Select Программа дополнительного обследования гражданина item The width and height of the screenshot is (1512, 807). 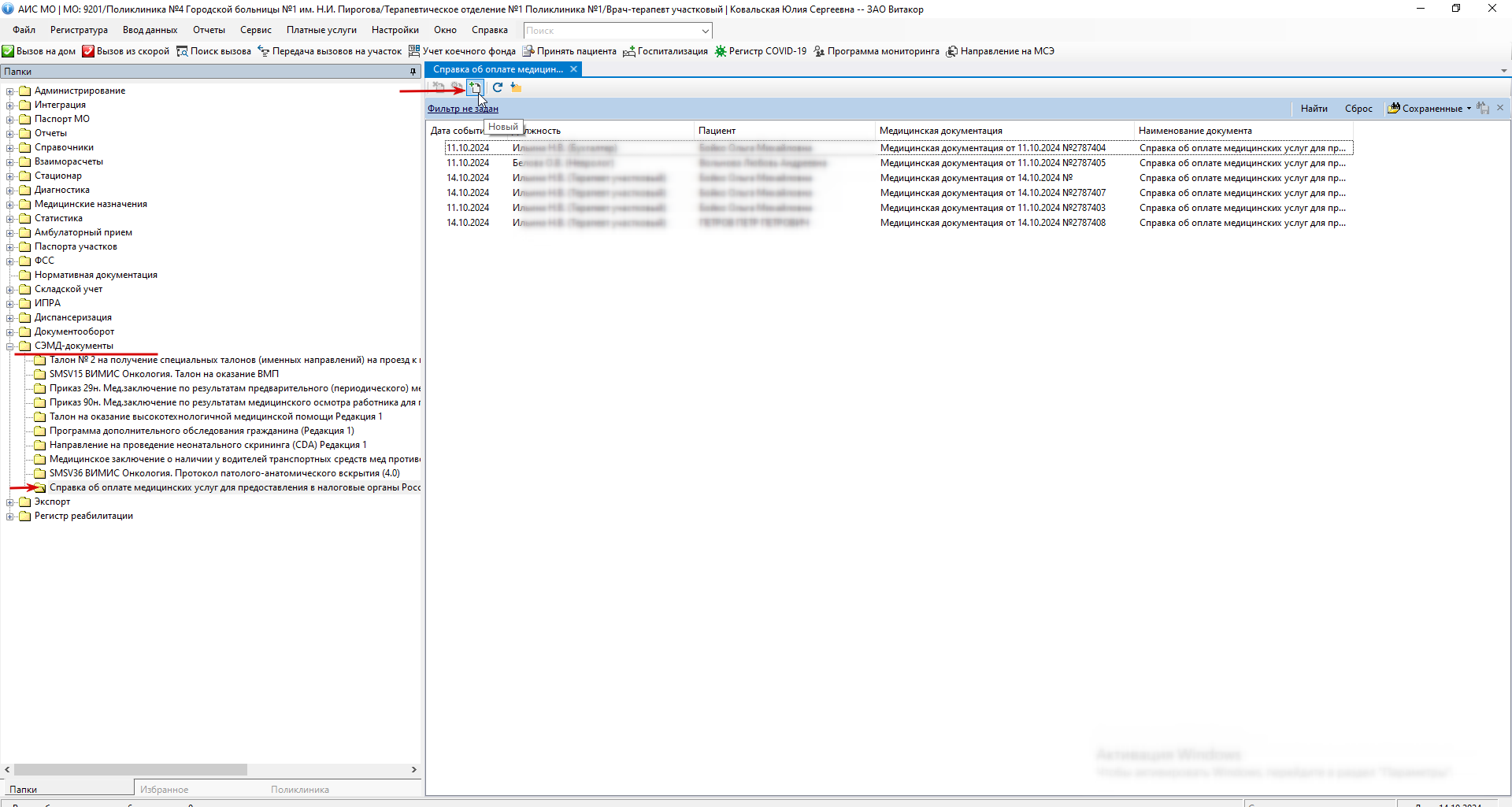[x=202, y=431]
